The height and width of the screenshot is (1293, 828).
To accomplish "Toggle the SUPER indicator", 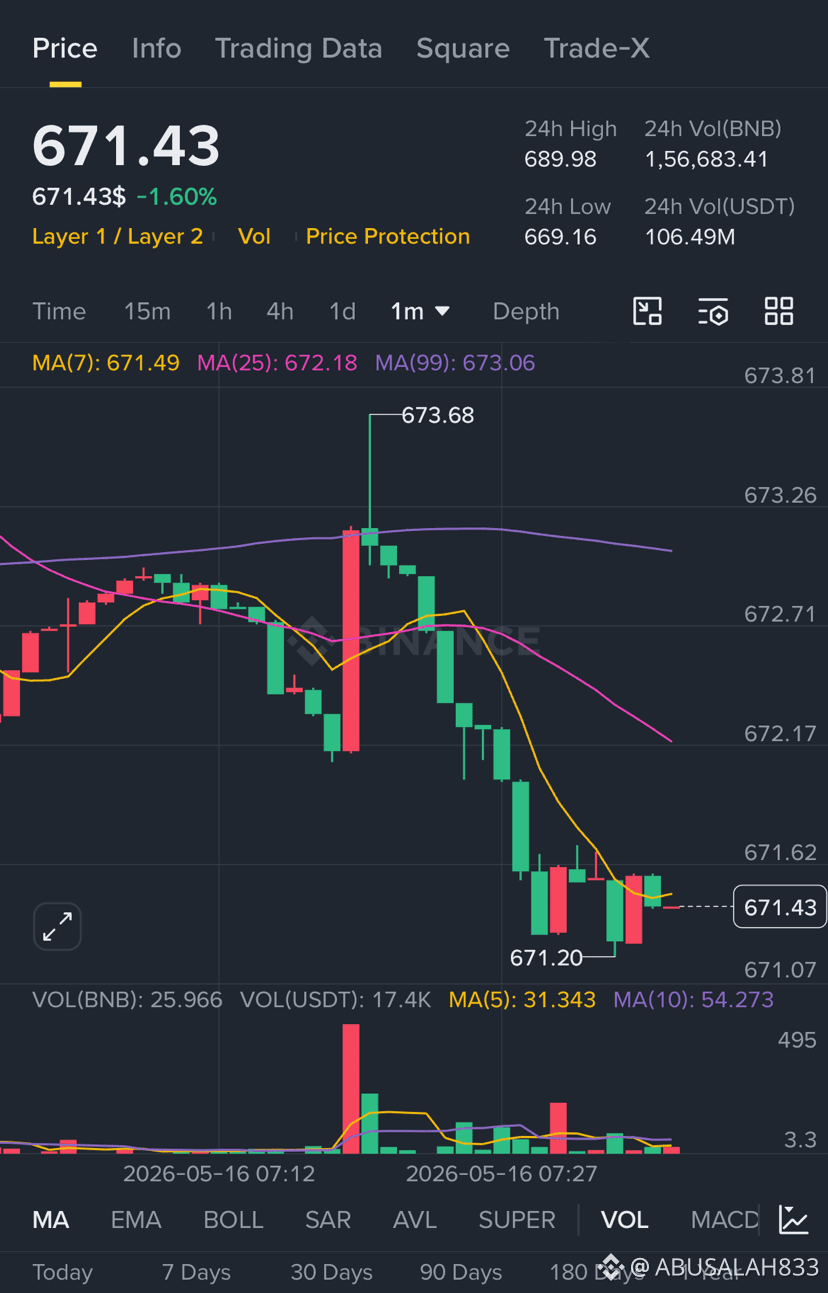I will 517,1219.
